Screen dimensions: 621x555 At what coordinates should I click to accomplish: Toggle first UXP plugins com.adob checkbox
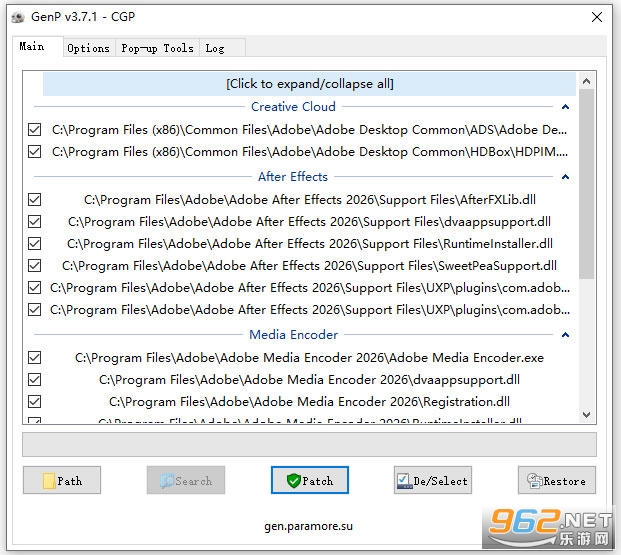click(34, 287)
